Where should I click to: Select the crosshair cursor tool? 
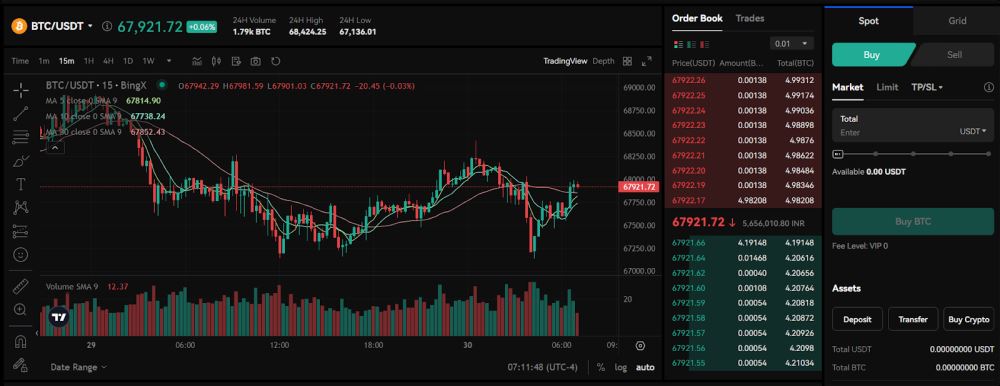coord(20,90)
